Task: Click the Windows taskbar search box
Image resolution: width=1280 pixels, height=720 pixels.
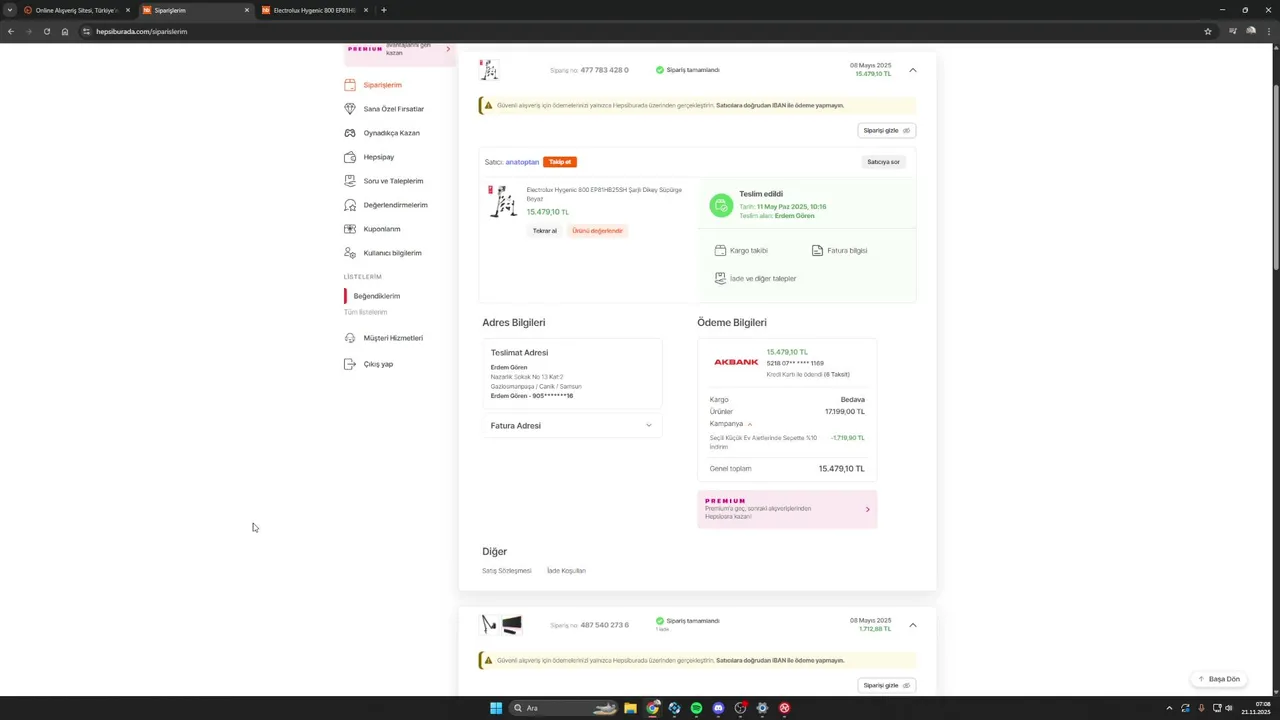Action: point(563,708)
